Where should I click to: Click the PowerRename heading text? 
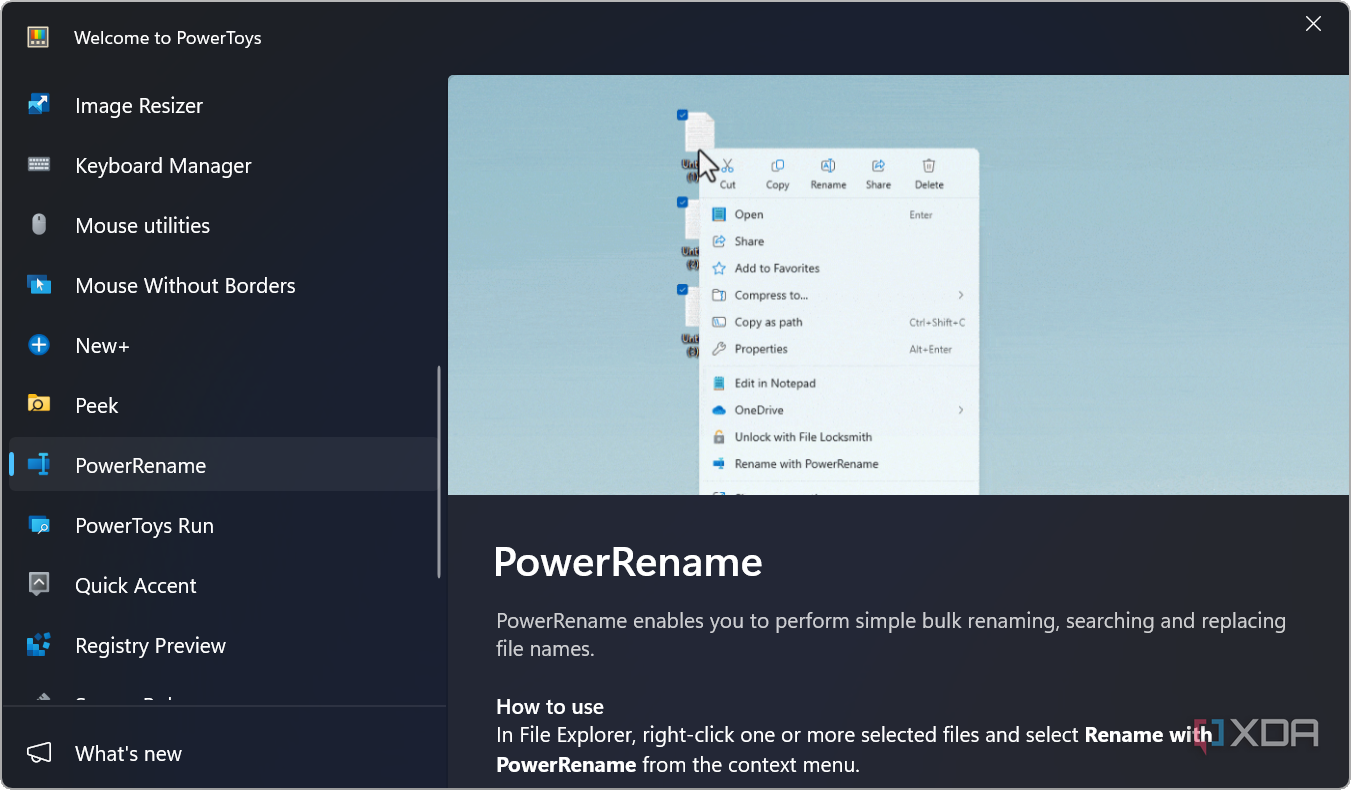(x=628, y=562)
